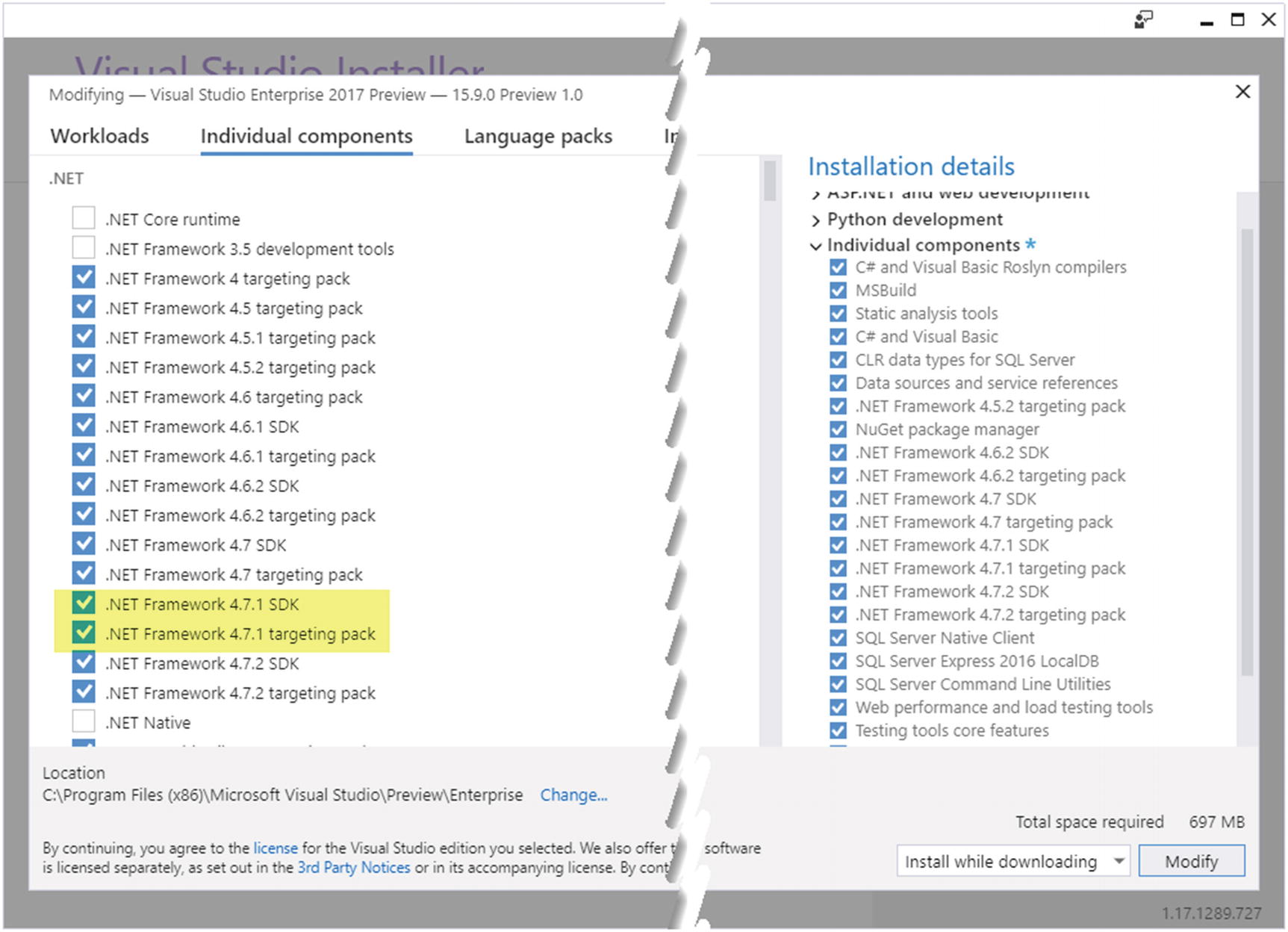Click the .NET category heading
Image resolution: width=1288 pixels, height=932 pixels.
pyautogui.click(x=66, y=178)
